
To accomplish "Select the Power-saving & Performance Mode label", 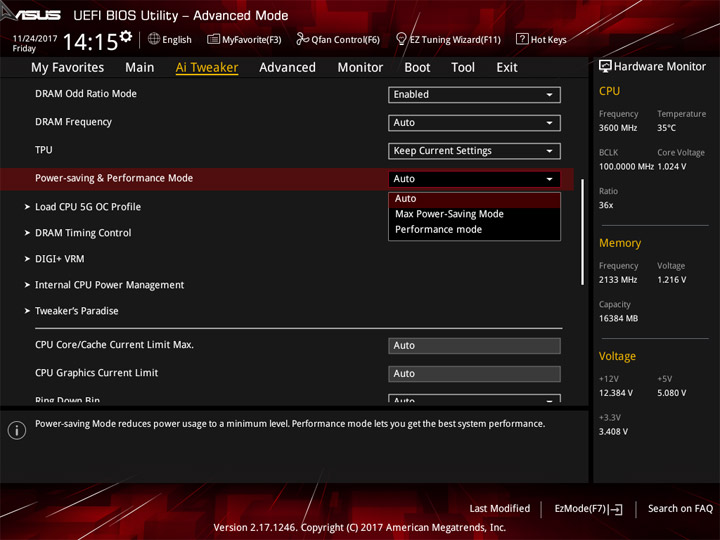I will click(x=114, y=178).
